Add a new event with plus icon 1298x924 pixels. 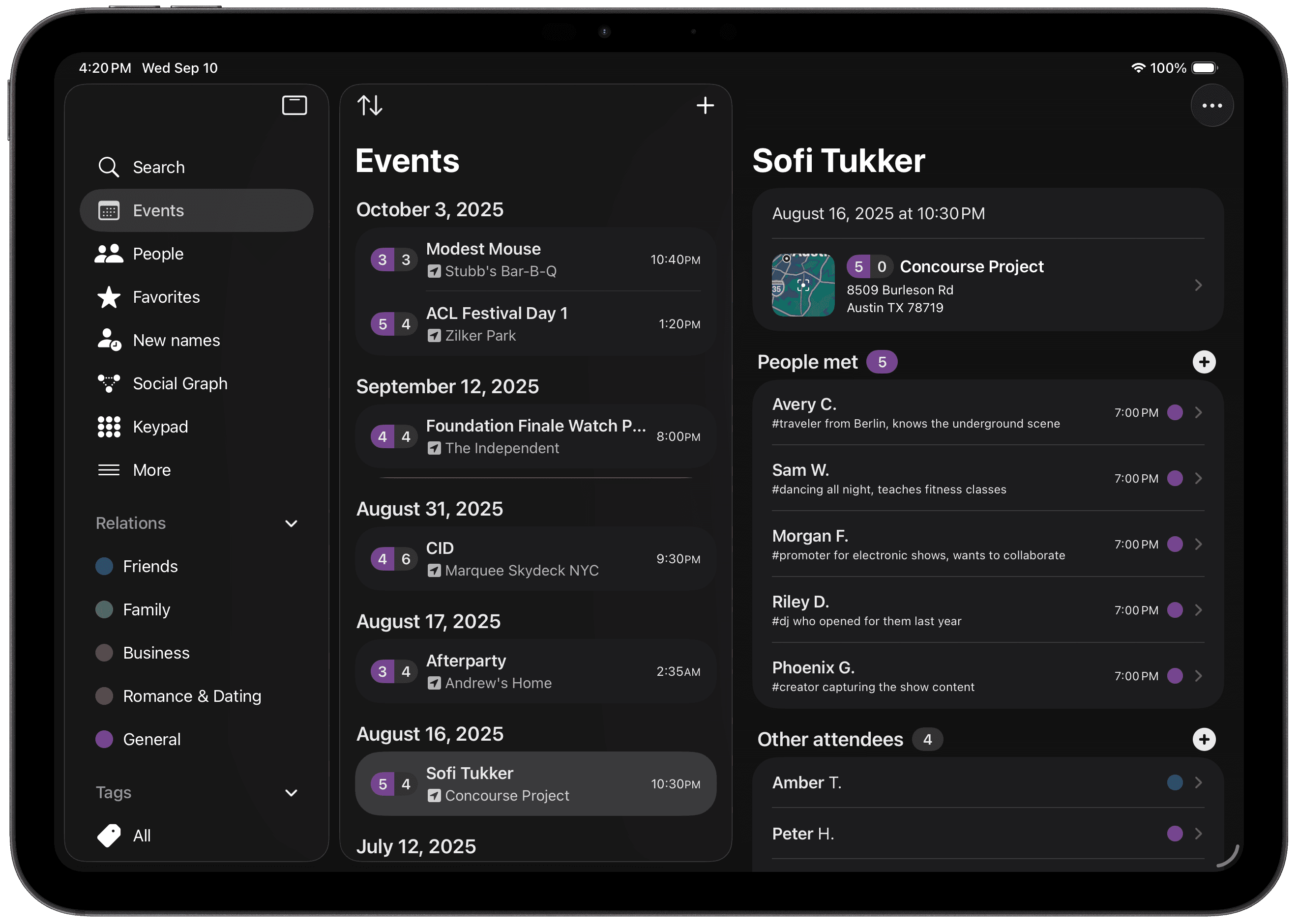[705, 105]
